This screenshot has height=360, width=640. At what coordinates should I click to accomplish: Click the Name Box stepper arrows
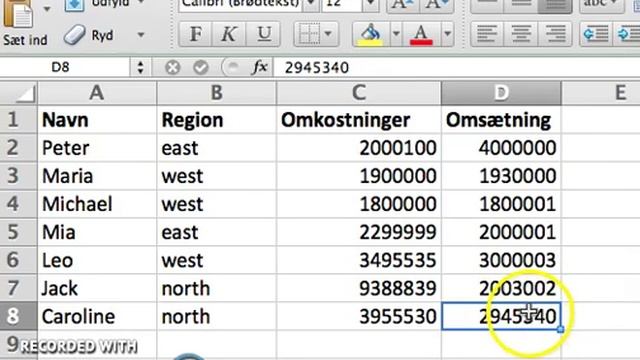140,67
